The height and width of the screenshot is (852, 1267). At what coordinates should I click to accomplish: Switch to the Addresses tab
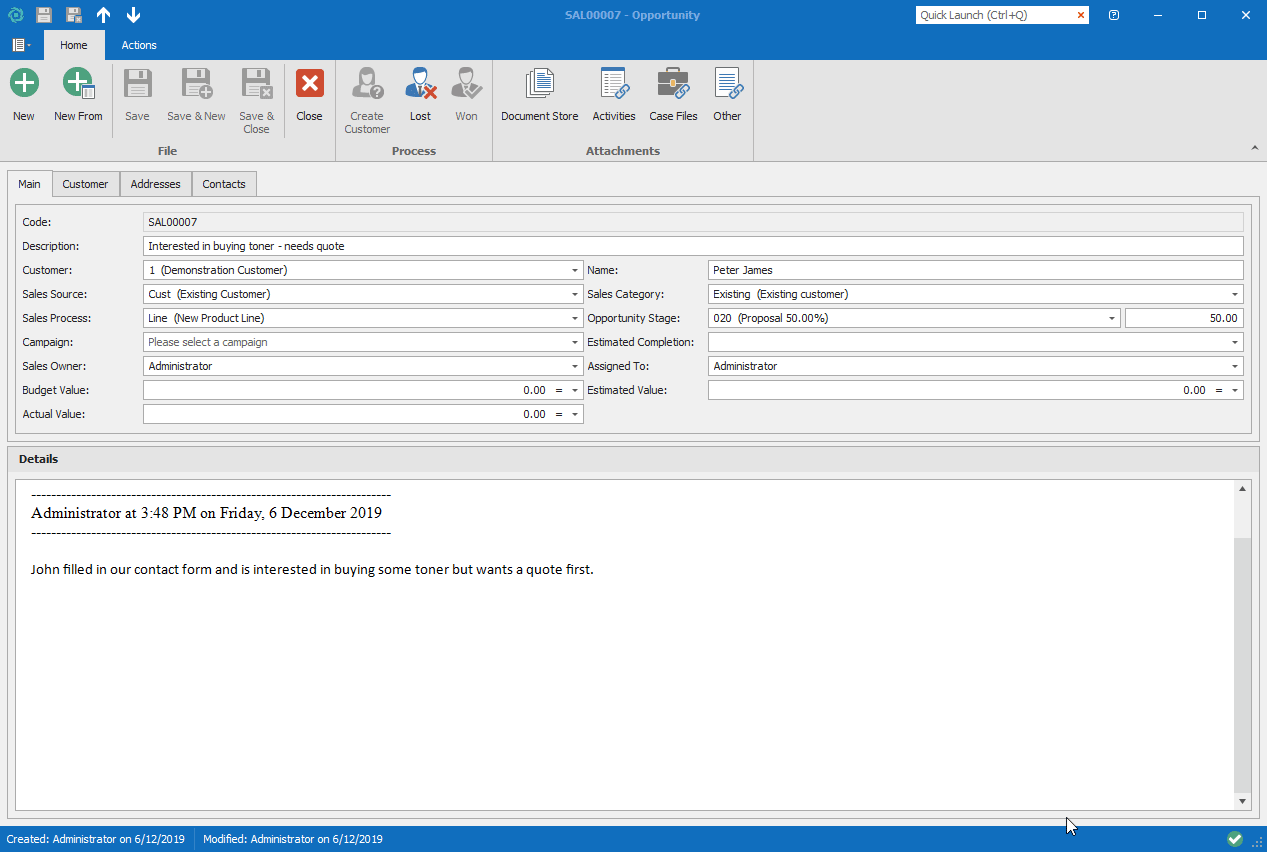coord(155,184)
